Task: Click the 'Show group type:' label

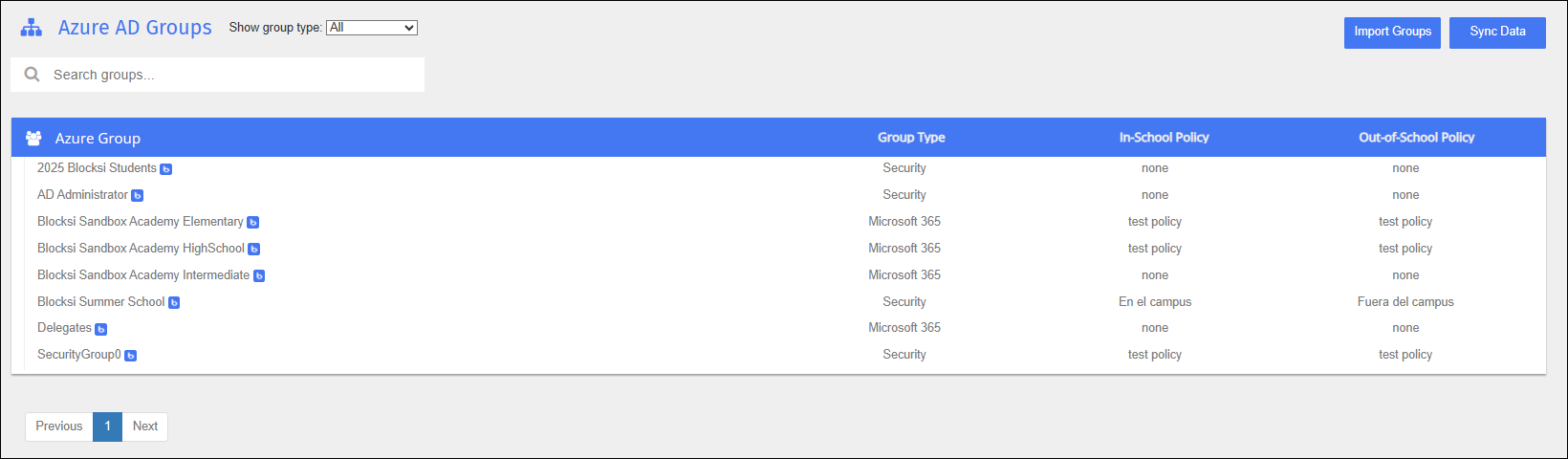Action: click(275, 28)
